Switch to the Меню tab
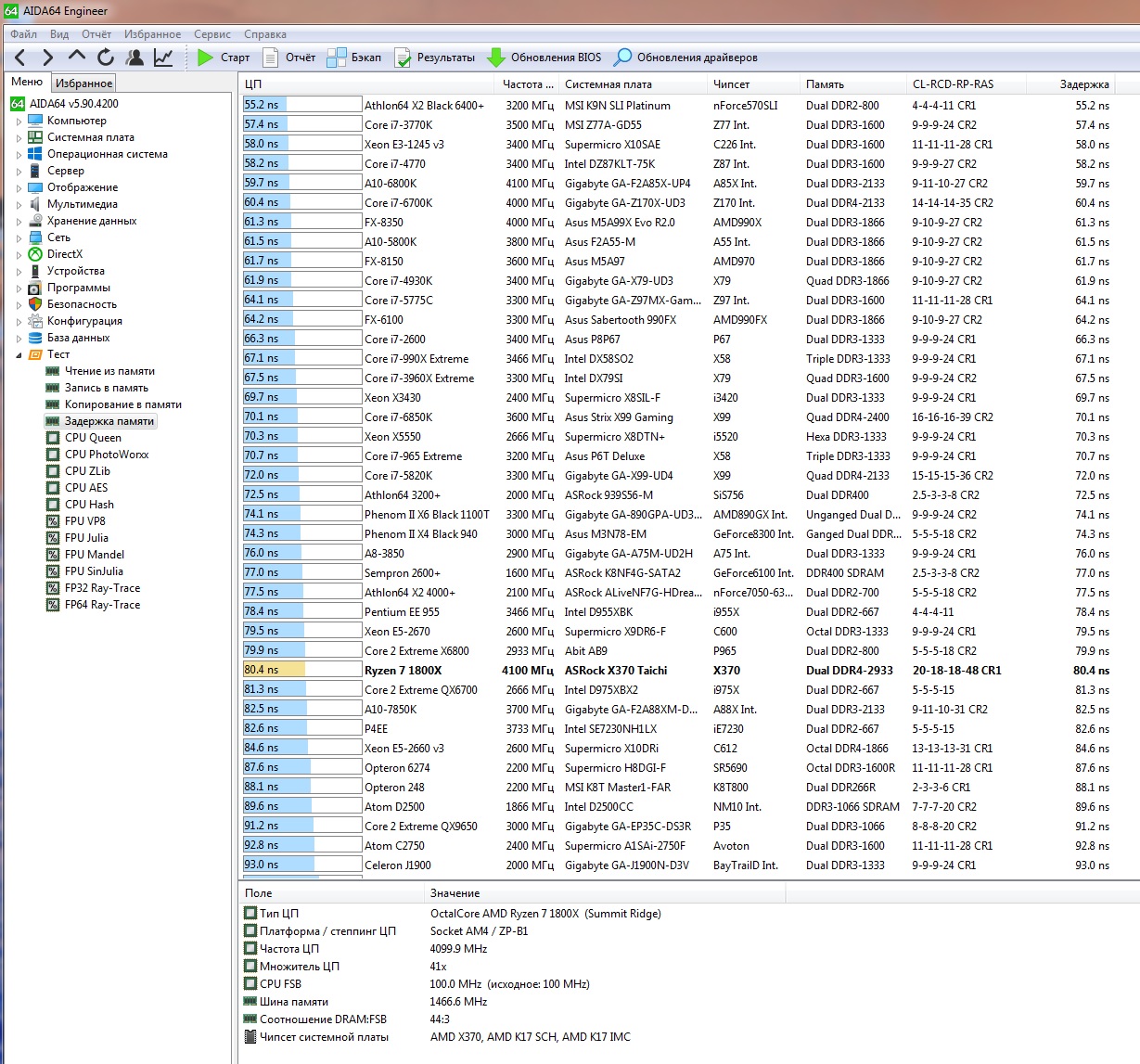This screenshot has width=1140, height=1064. point(27,82)
